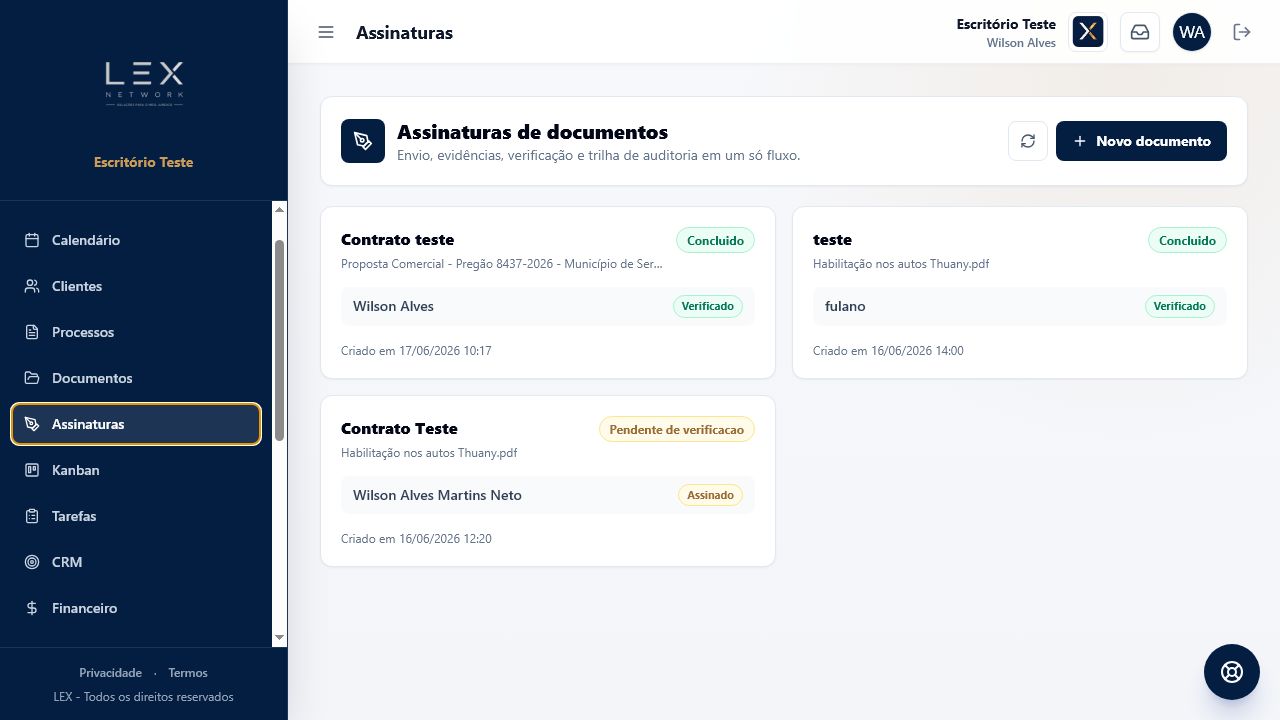The image size is (1280, 720).
Task: Select the Kanban menu item
Action: (136, 470)
